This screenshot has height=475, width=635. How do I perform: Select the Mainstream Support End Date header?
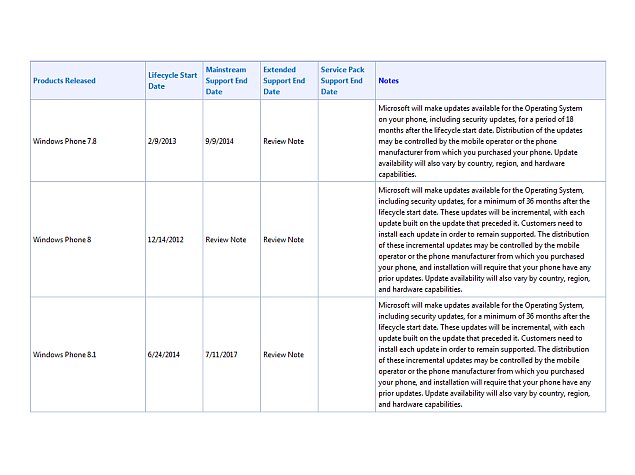(x=226, y=81)
